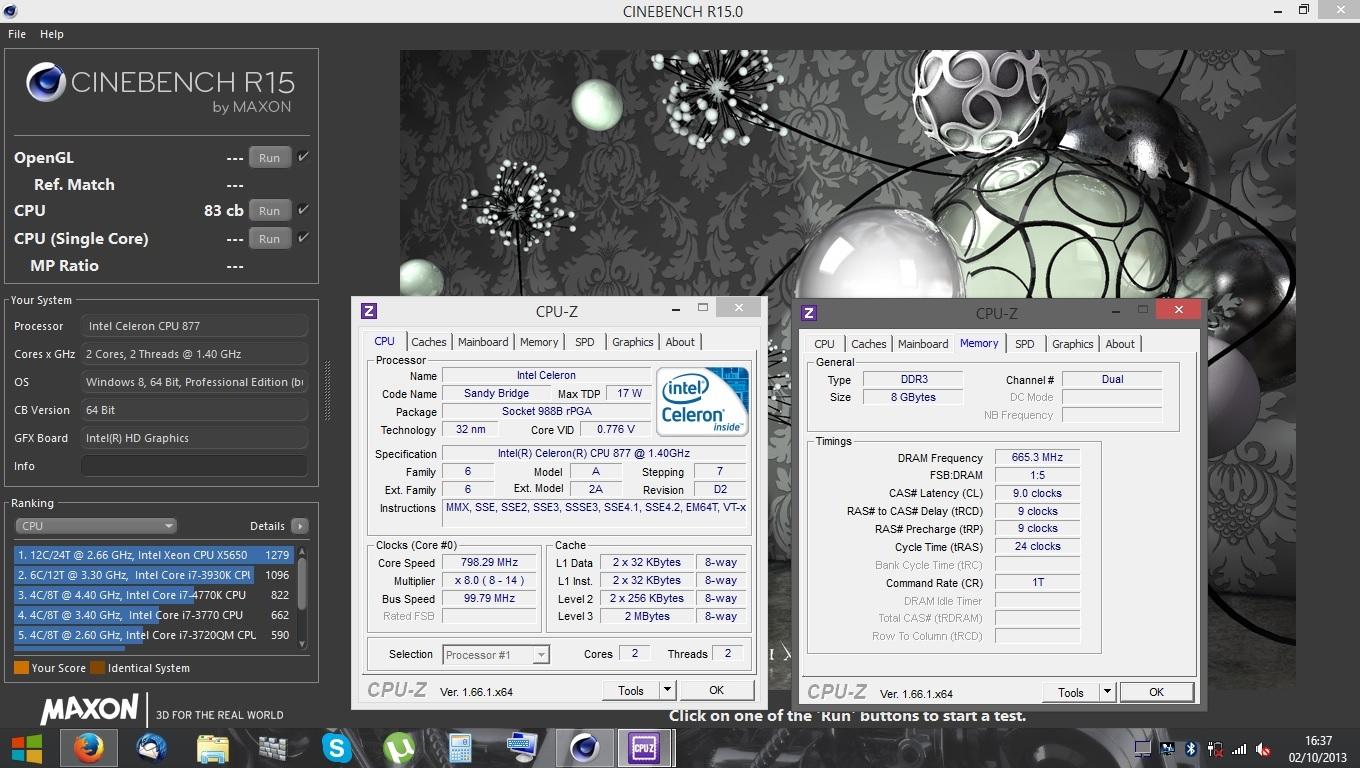The height and width of the screenshot is (768, 1360).
Task: Click OK in the CPU tab CPU-Z window
Action: click(x=716, y=690)
